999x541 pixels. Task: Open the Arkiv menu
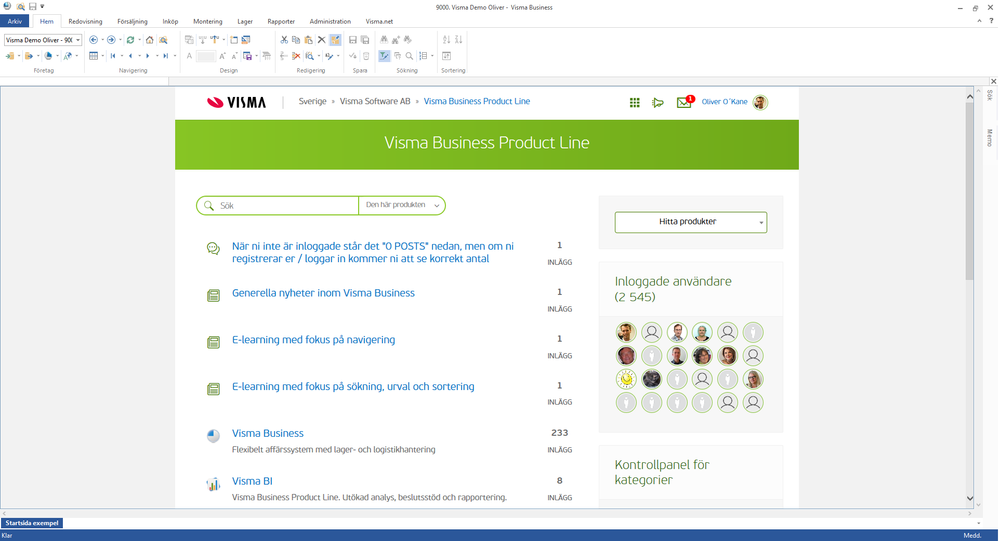tap(15, 21)
